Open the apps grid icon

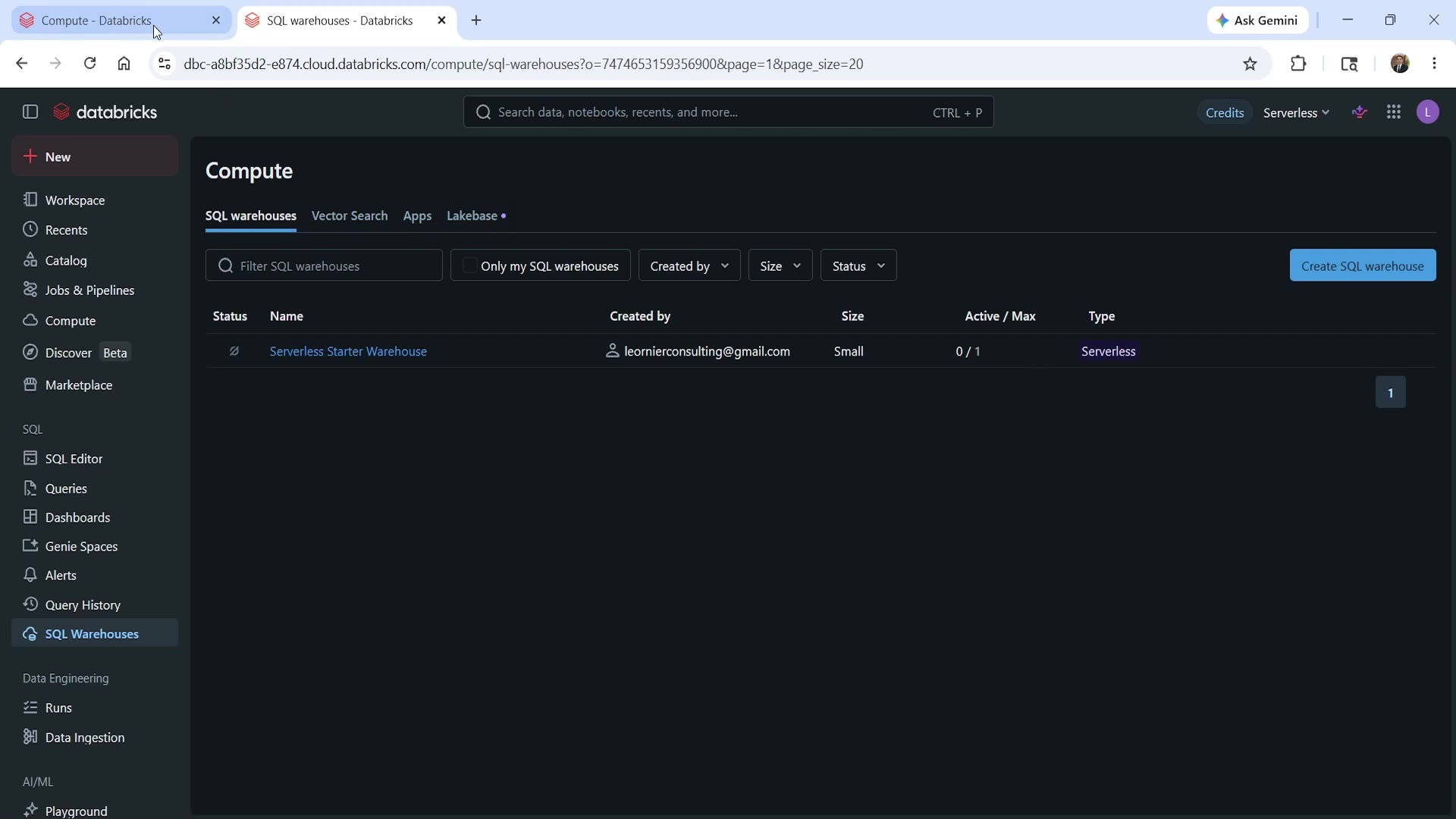tap(1394, 112)
